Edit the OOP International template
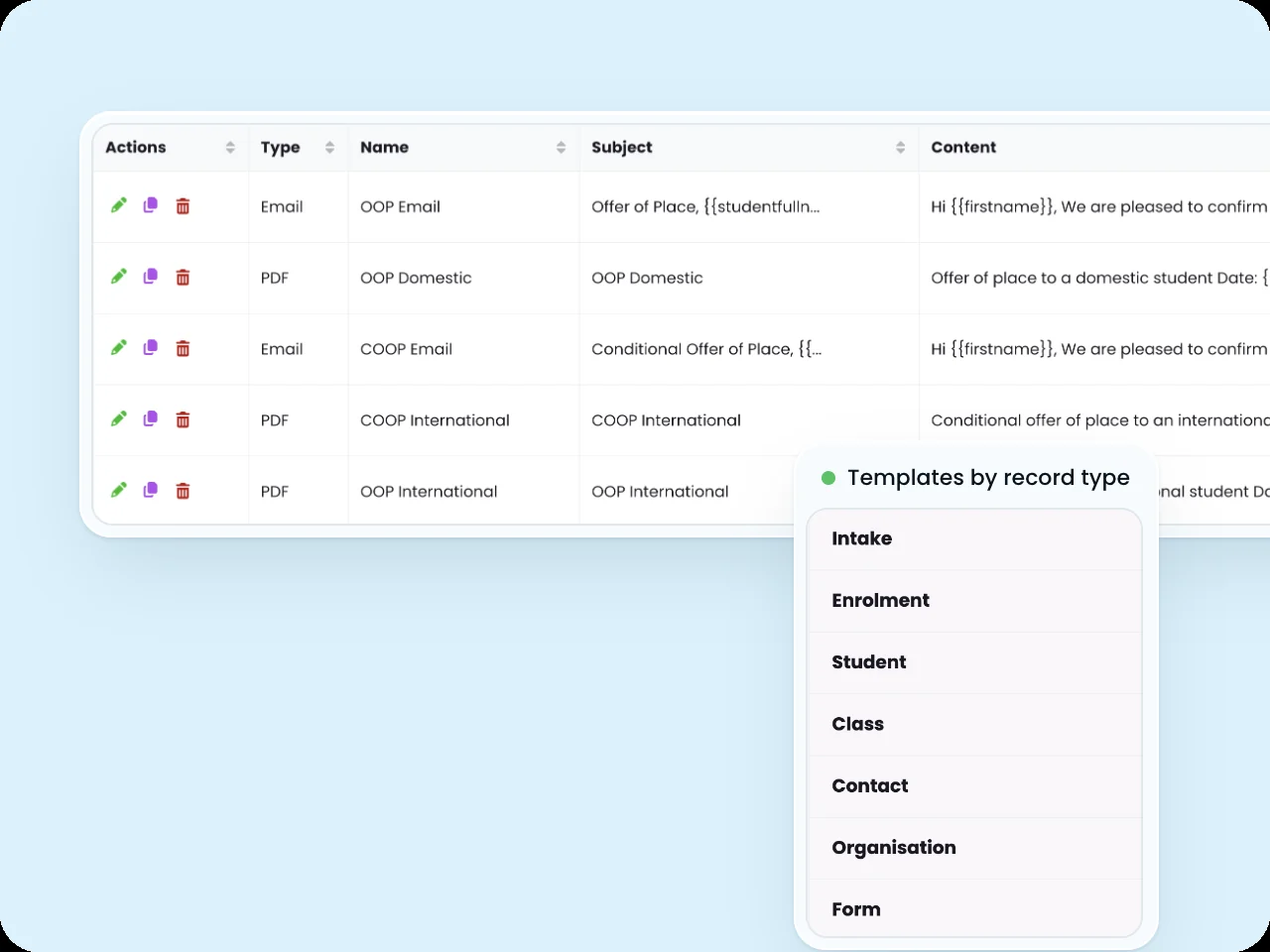Image resolution: width=1270 pixels, height=952 pixels. [119, 490]
